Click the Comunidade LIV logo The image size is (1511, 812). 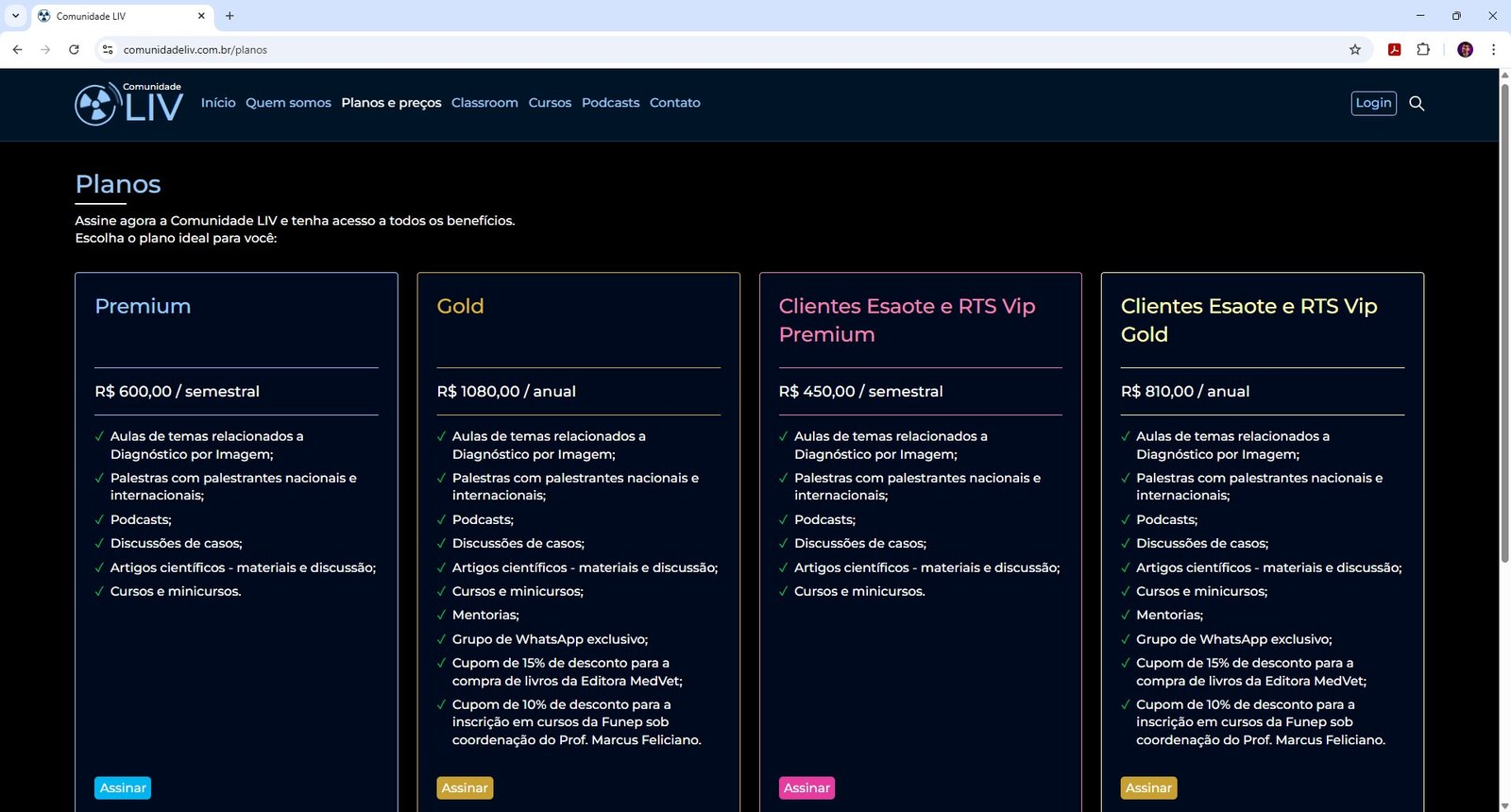128,103
